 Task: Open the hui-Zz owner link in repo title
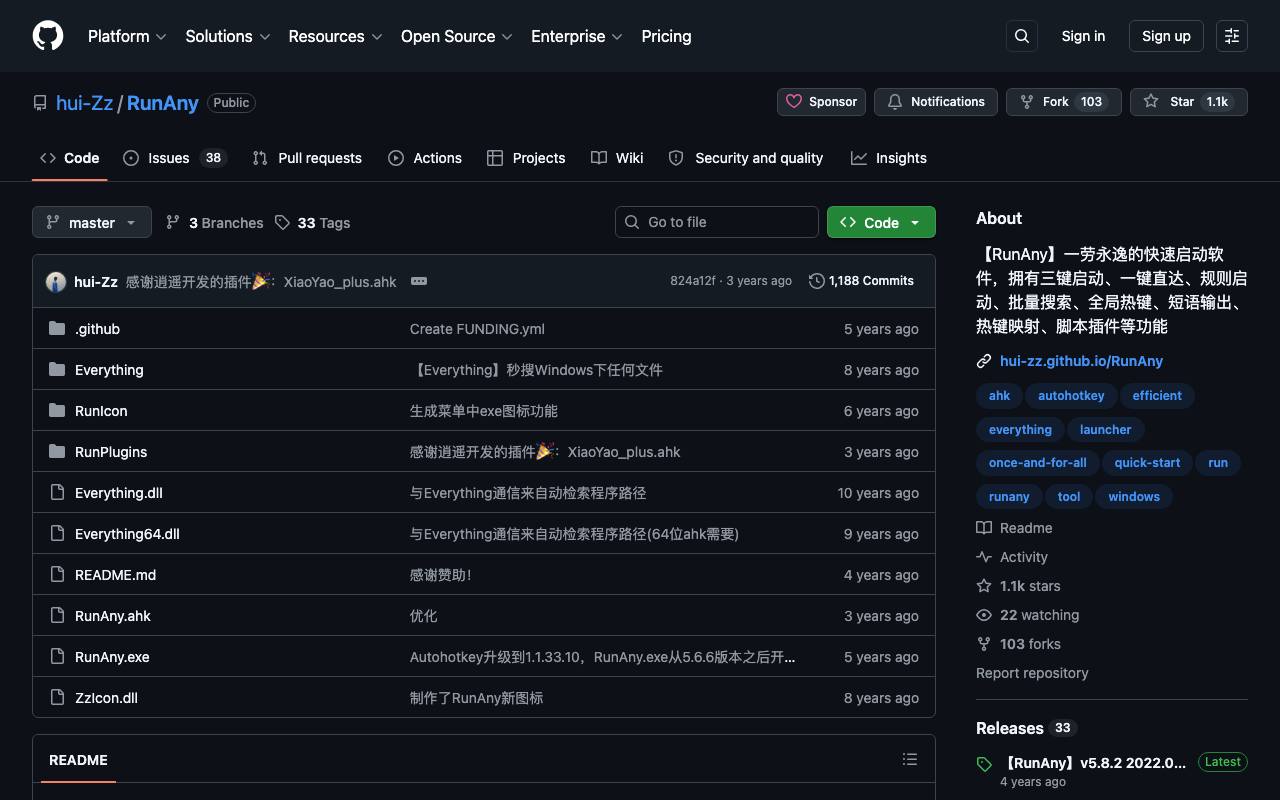(85, 103)
